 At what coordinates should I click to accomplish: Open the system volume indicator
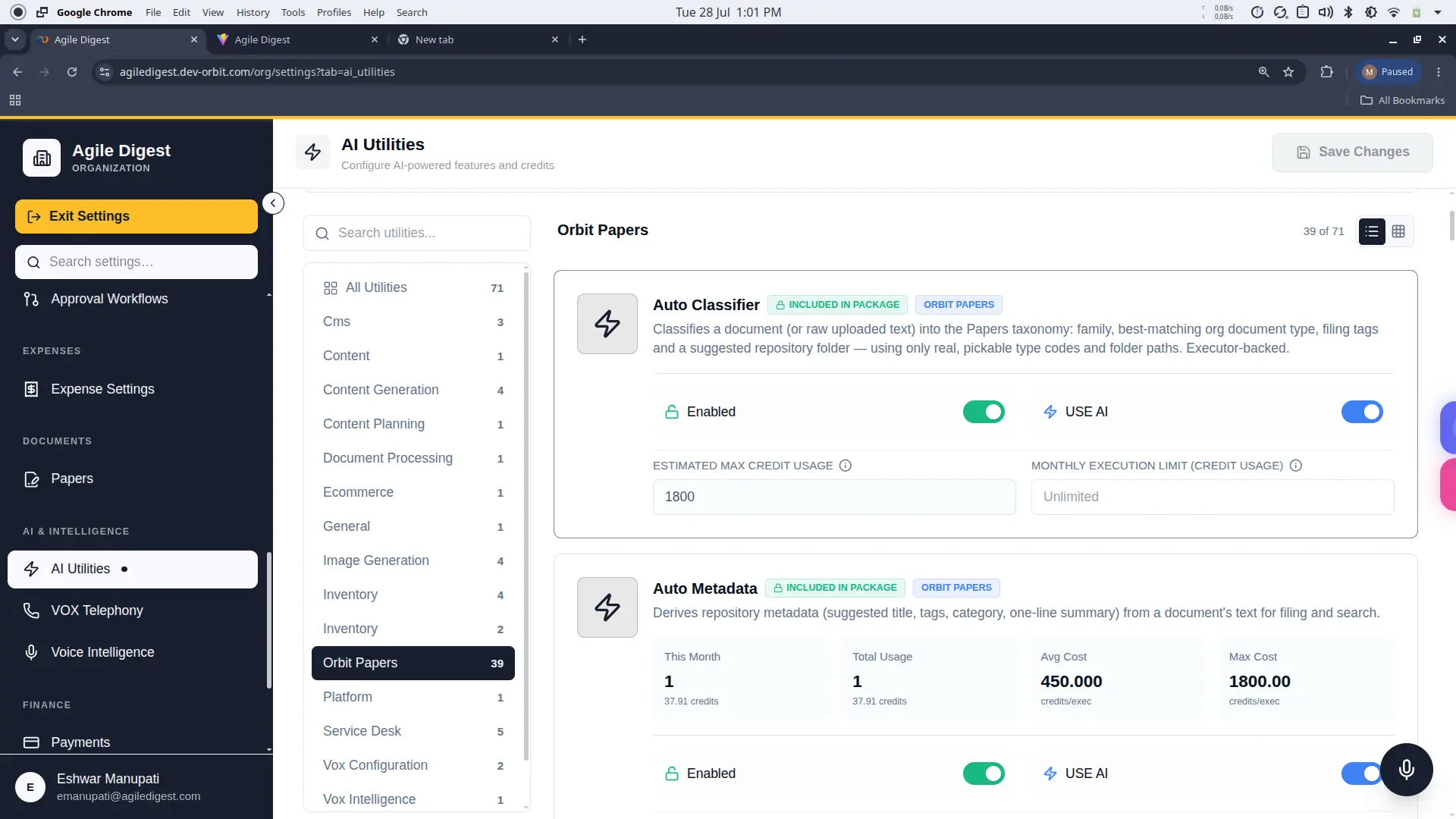point(1326,12)
